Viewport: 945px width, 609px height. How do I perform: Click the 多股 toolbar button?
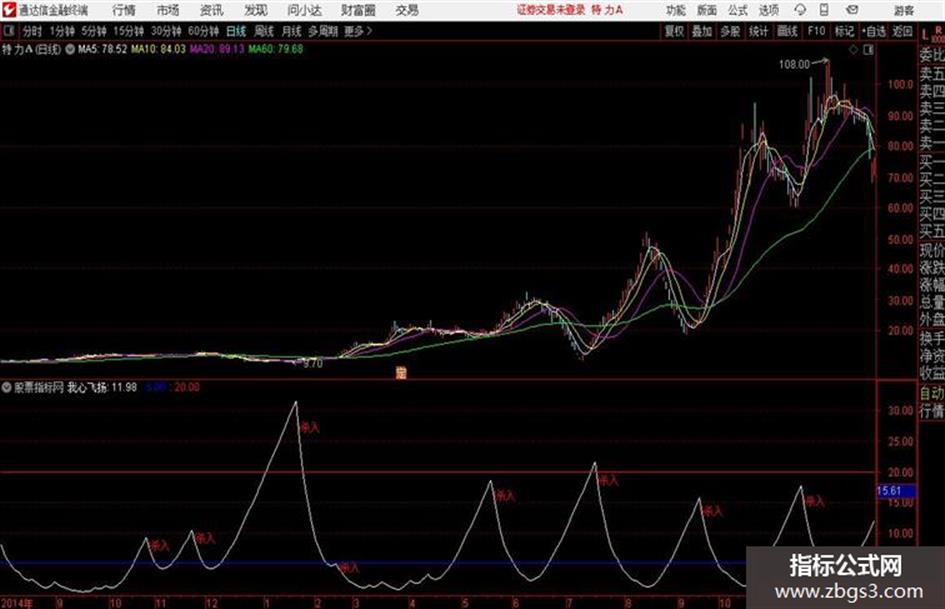[730, 31]
